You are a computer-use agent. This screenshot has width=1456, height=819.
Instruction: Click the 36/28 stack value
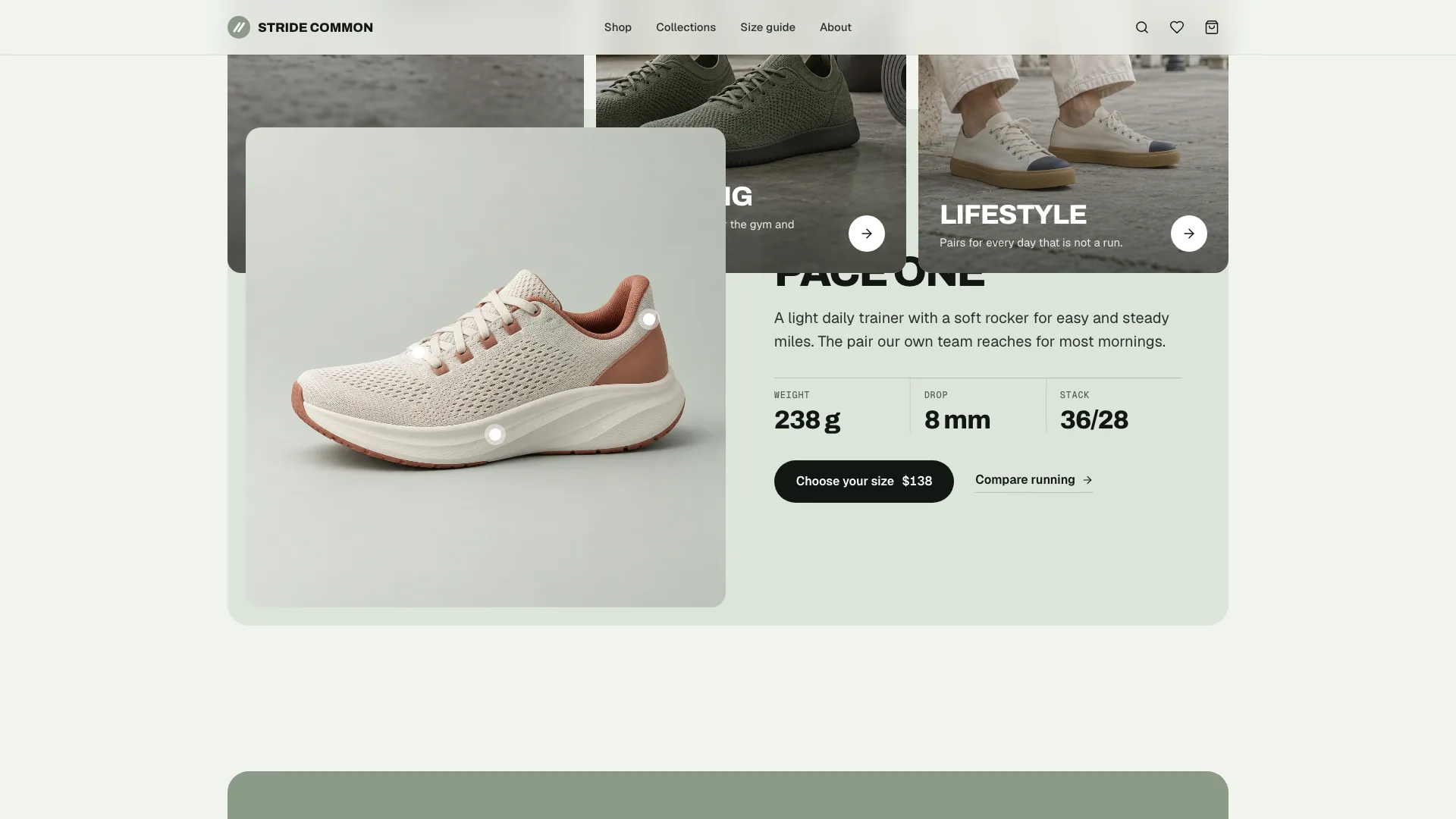[1094, 420]
